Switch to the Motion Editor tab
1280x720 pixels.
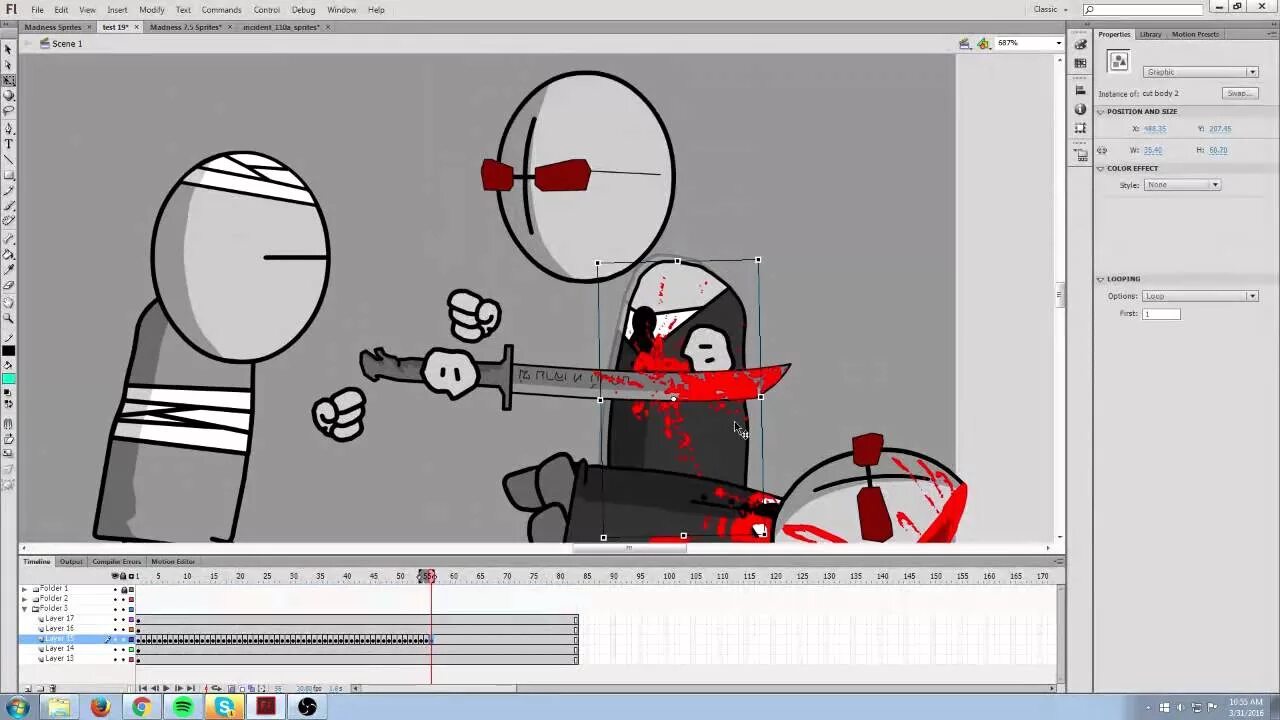click(x=173, y=562)
